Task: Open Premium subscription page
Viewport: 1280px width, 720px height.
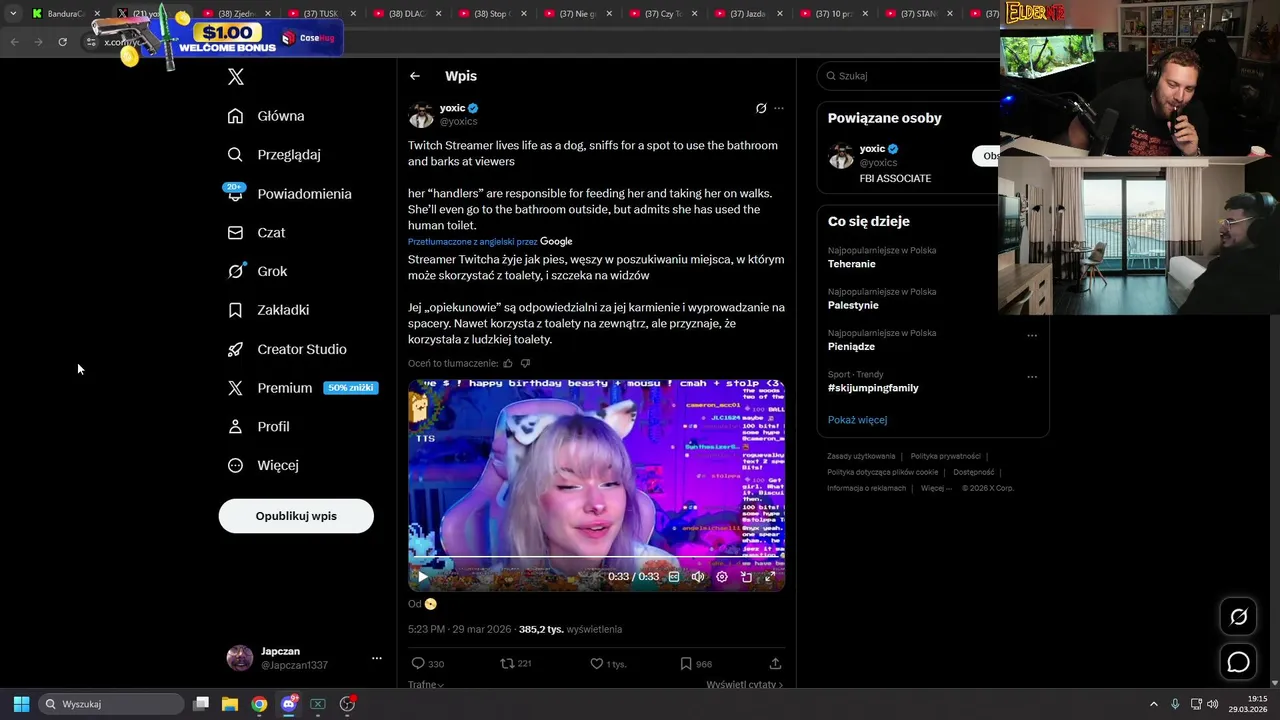Action: [302, 388]
